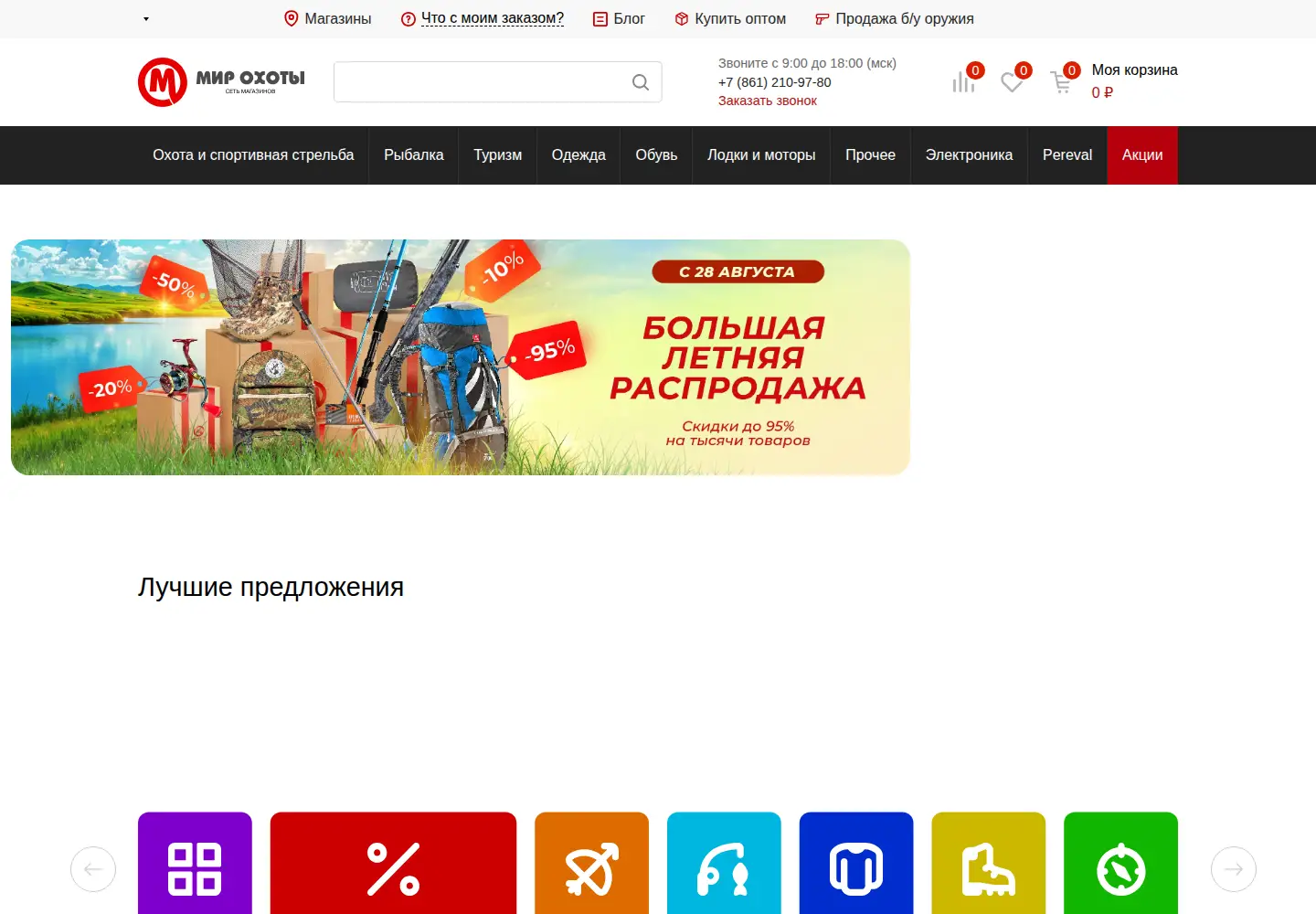Open the shopping cart icon
1316x914 pixels.
[1061, 82]
